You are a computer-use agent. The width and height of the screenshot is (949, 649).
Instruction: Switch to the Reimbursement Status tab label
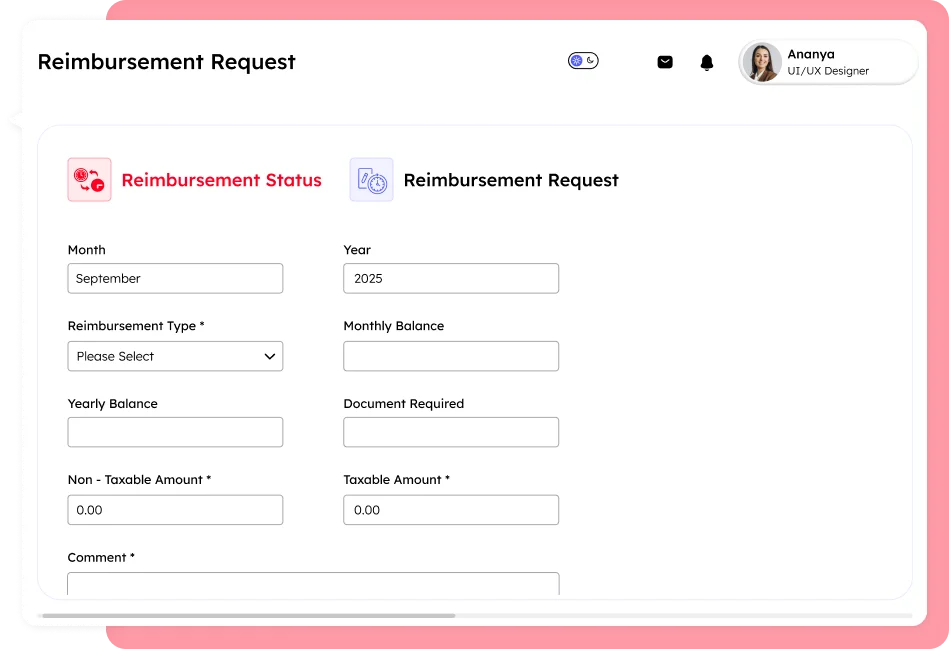(x=221, y=181)
